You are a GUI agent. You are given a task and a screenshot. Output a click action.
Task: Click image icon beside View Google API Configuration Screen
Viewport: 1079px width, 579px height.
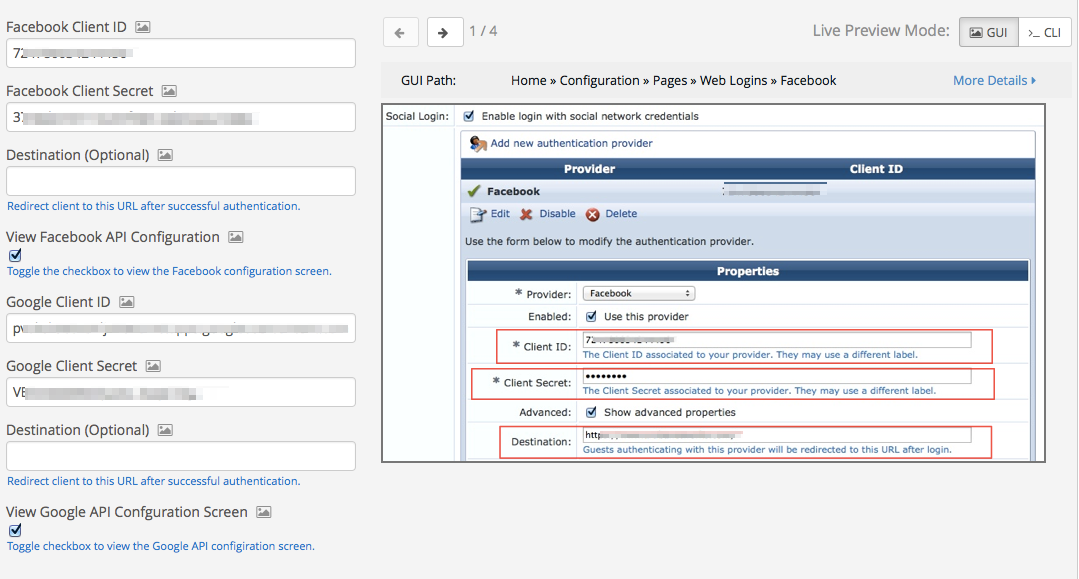(x=264, y=512)
